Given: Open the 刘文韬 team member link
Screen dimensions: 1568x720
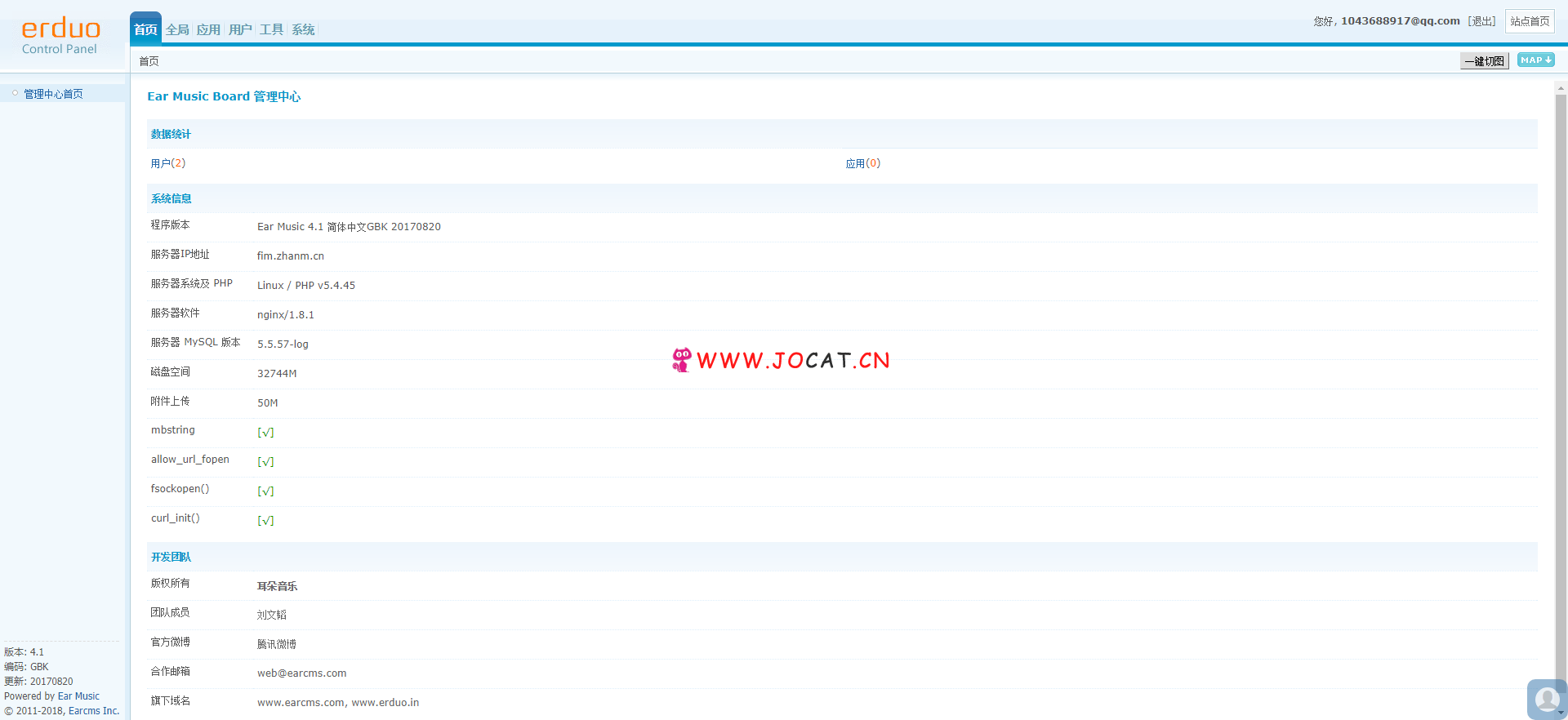Looking at the screenshot, I should pyautogui.click(x=272, y=615).
